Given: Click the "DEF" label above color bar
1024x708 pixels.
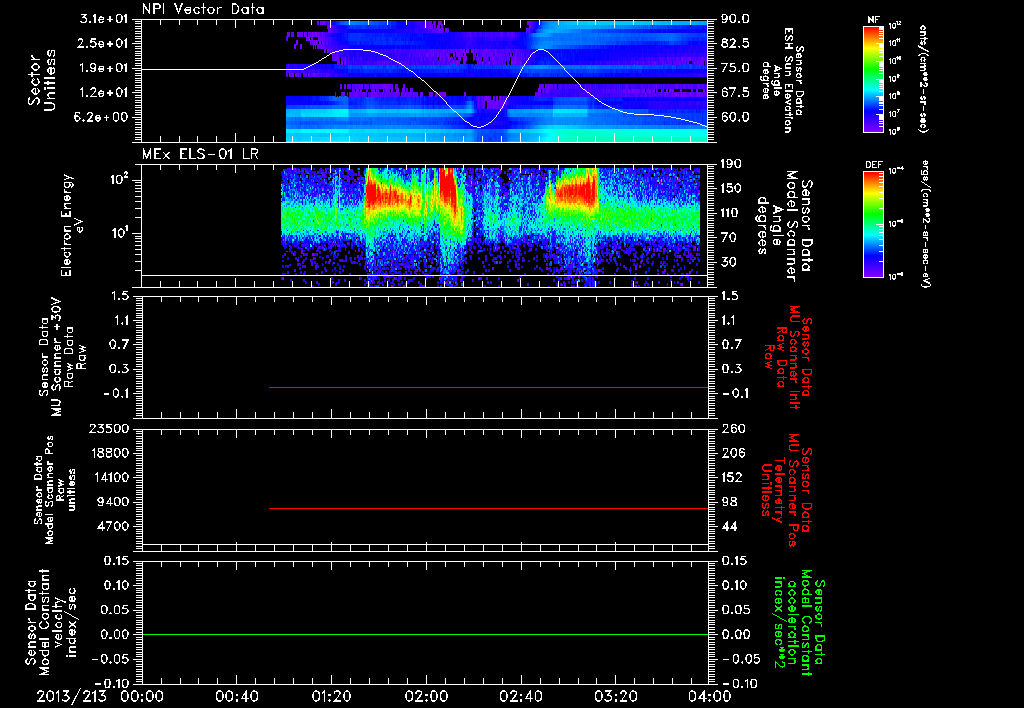Looking at the screenshot, I should tap(873, 165).
